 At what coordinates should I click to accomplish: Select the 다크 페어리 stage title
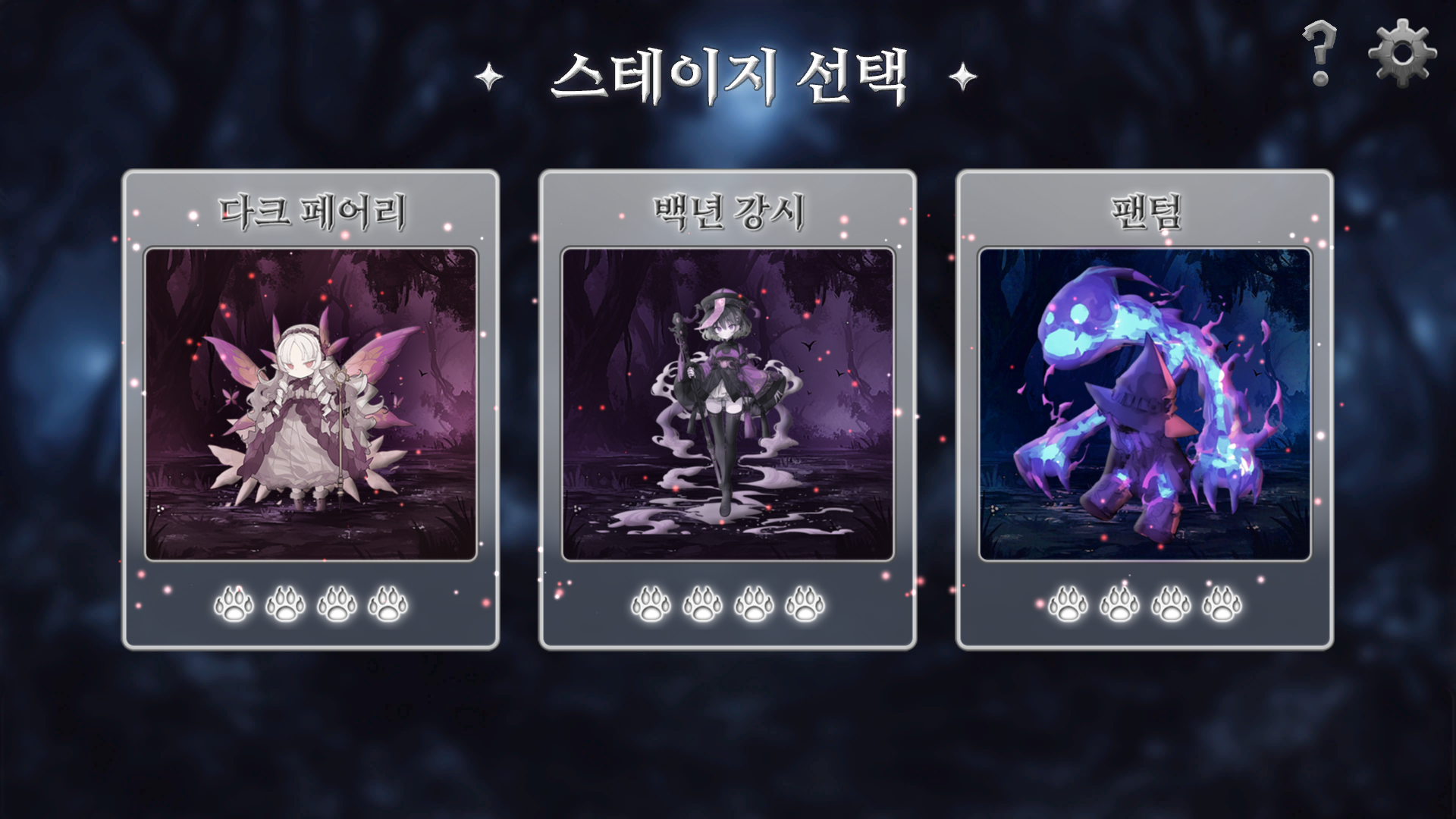[312, 212]
